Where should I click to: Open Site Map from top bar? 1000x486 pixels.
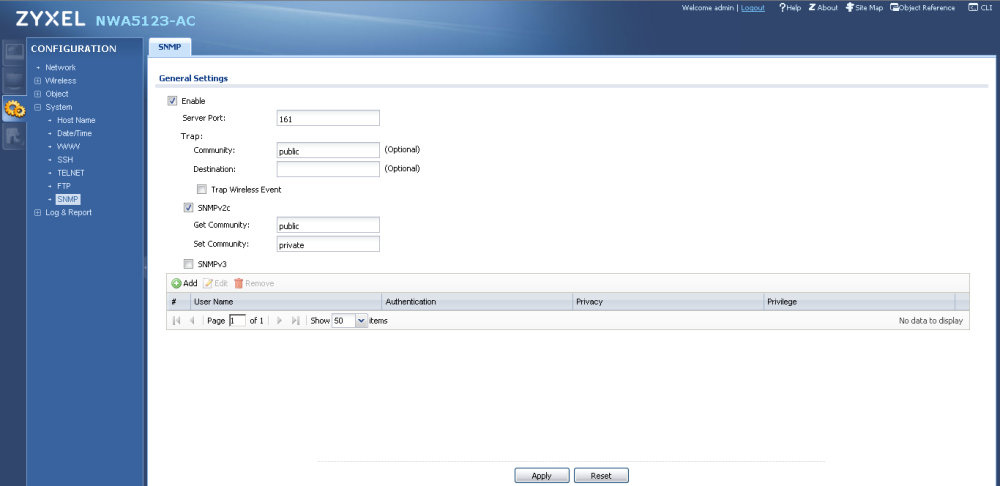[864, 8]
